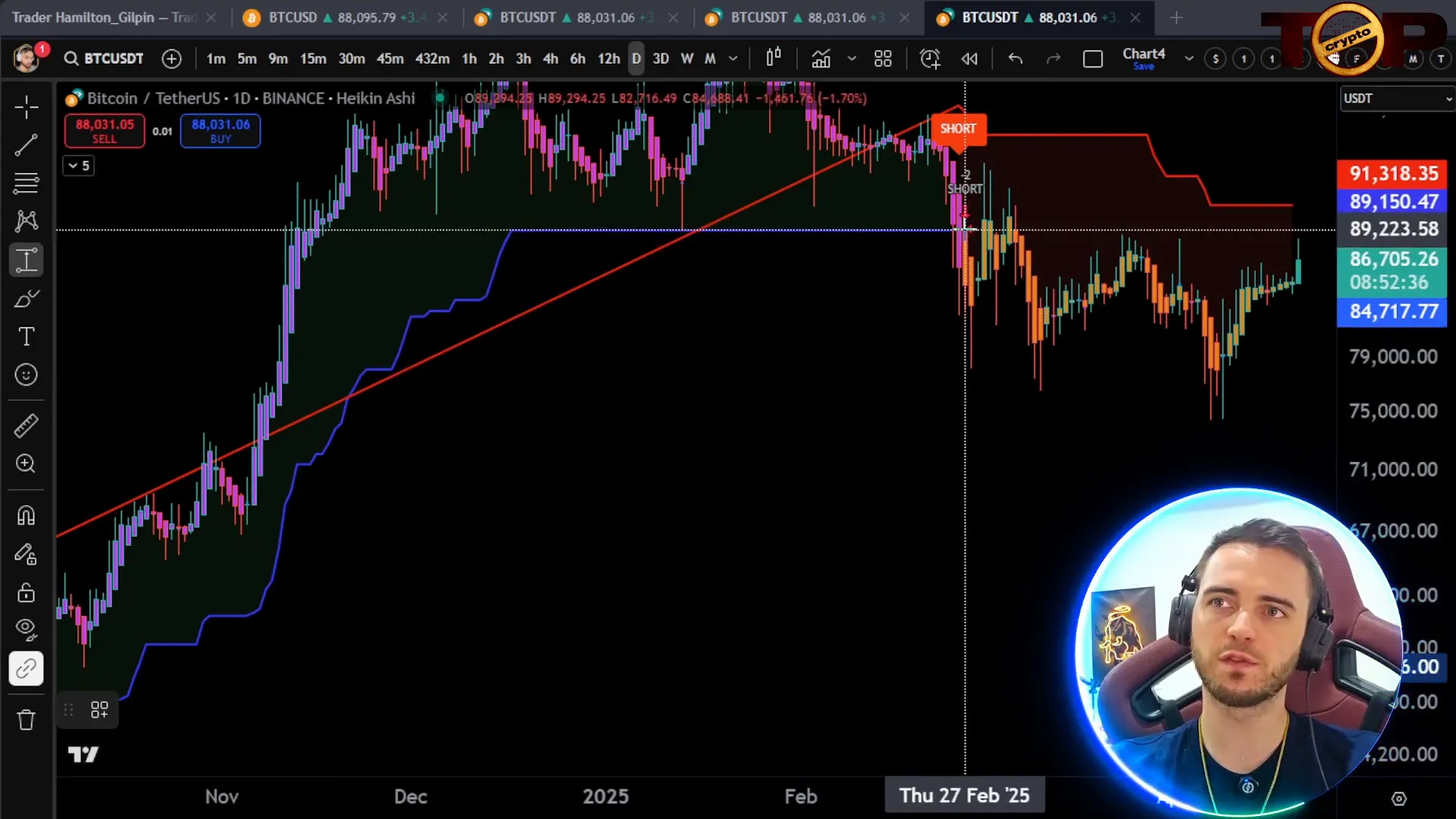Open the favorites toolbar grid icon
Image resolution: width=1456 pixels, height=819 pixels.
coord(99,710)
